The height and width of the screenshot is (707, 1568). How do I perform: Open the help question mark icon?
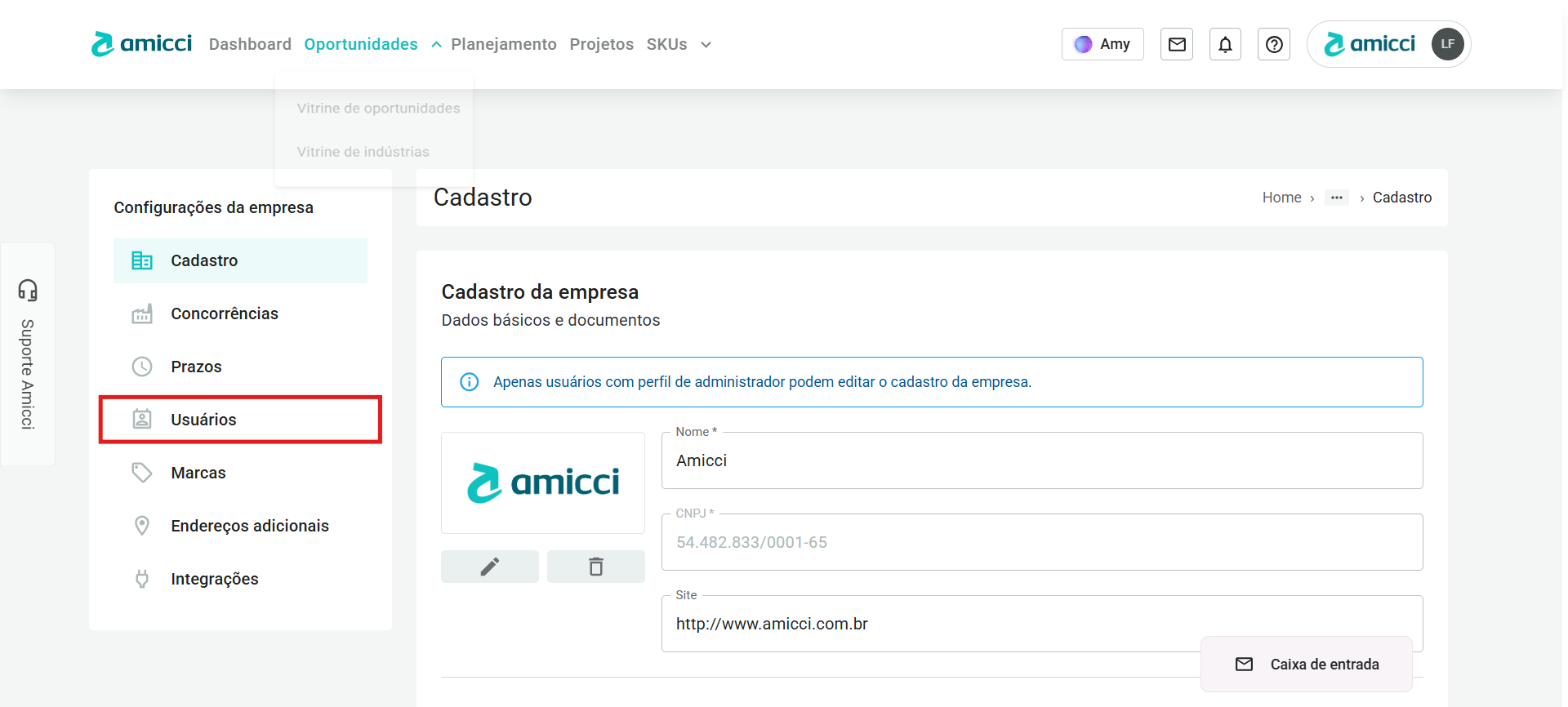(1273, 44)
